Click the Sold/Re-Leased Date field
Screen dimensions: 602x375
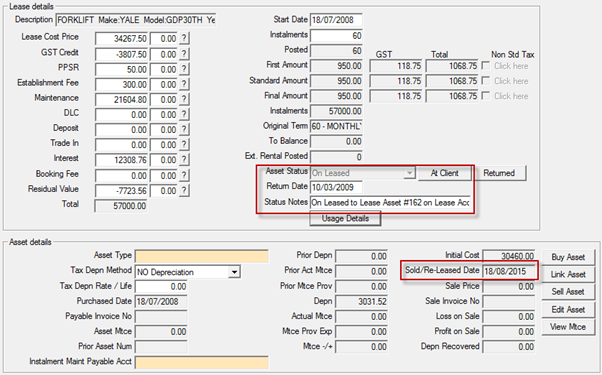pyautogui.click(x=509, y=271)
